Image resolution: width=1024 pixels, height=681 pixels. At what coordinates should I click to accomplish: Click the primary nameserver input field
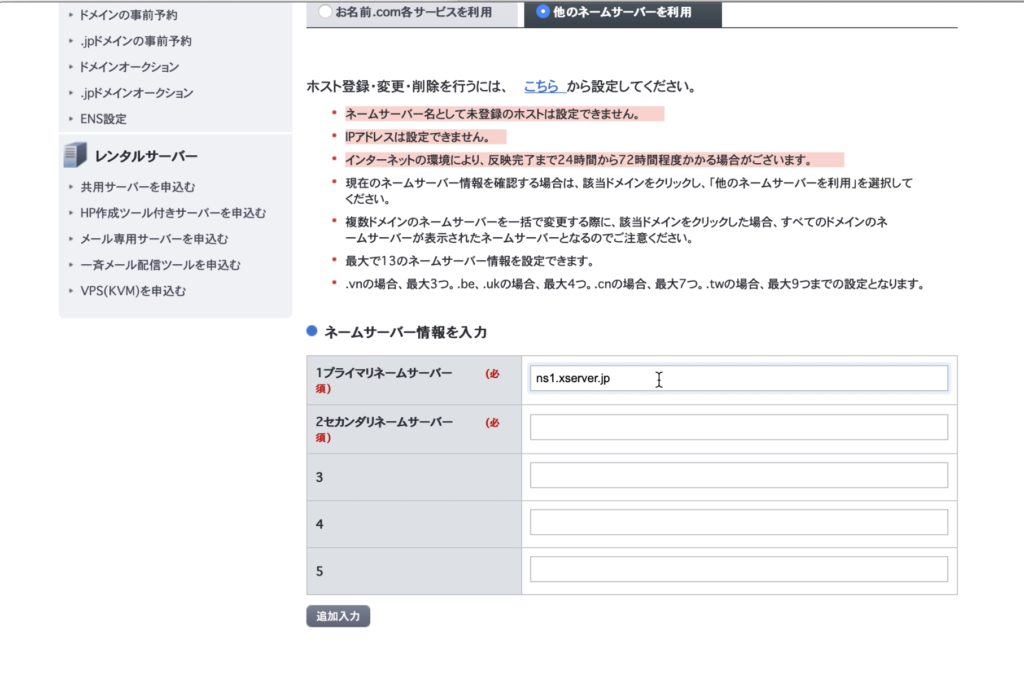(738, 378)
